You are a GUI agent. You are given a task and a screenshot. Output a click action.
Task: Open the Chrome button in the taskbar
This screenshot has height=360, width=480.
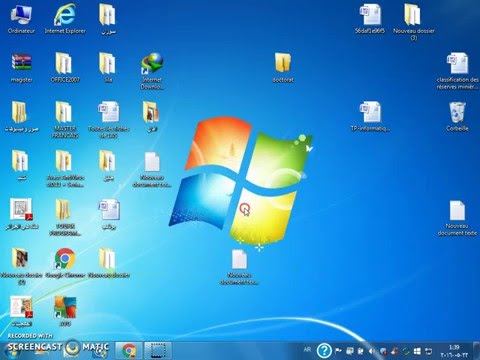(129, 351)
